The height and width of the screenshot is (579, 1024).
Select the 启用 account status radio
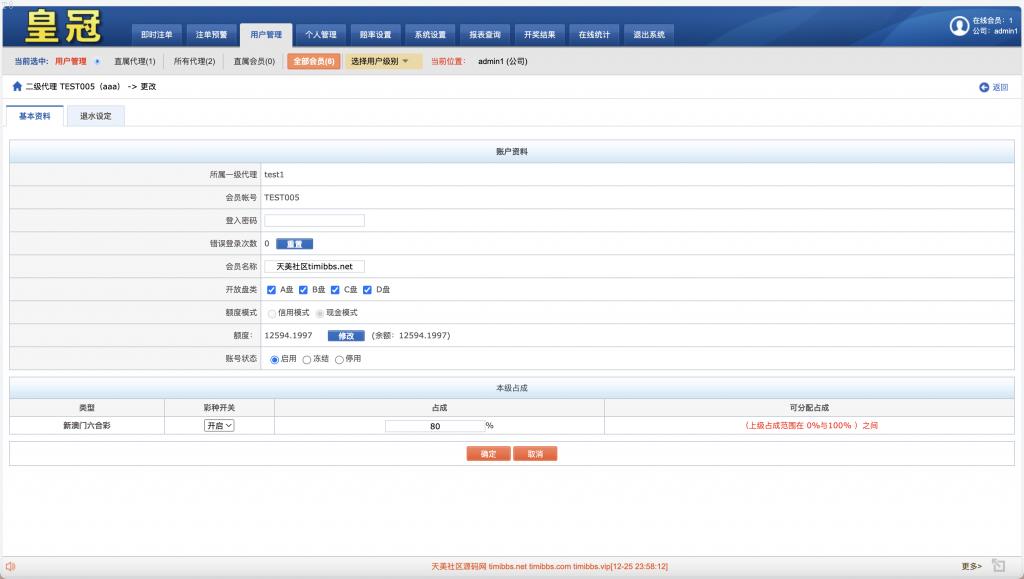pos(274,360)
